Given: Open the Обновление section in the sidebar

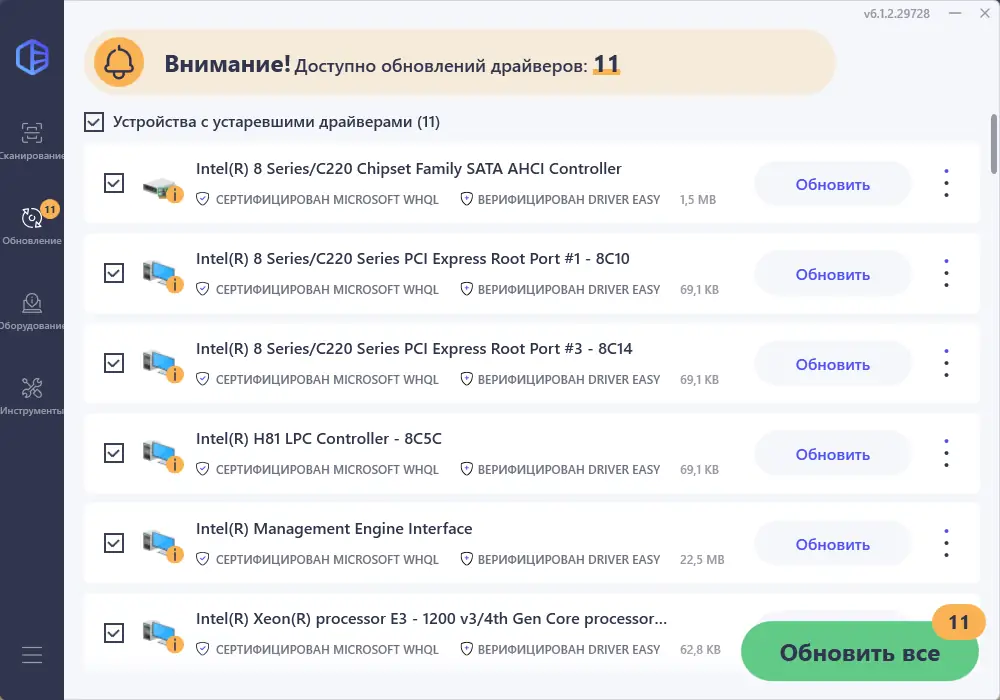Looking at the screenshot, I should point(31,215).
